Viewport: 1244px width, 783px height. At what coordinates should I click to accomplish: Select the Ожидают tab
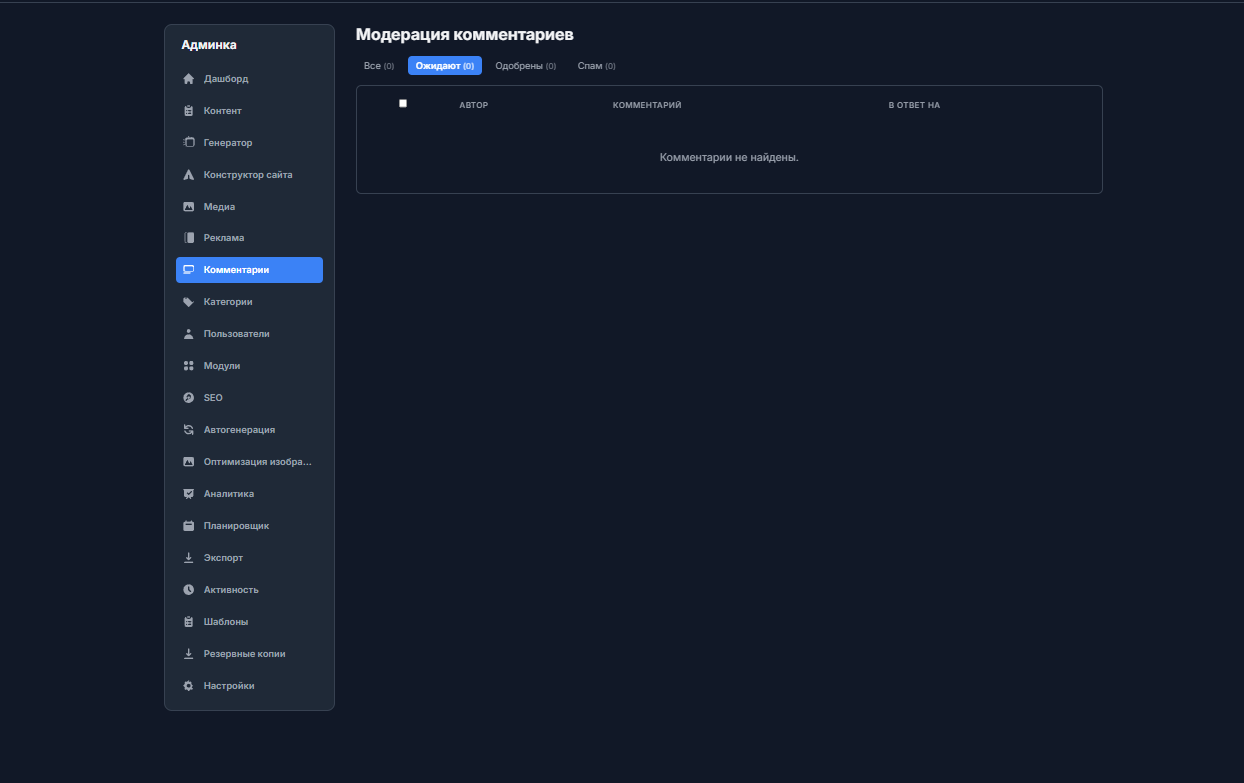click(445, 66)
